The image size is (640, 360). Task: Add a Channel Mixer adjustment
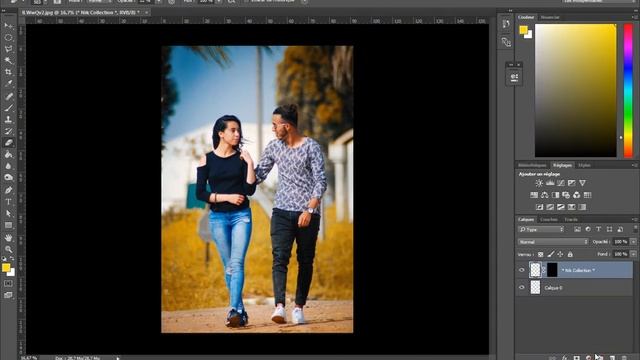click(576, 195)
